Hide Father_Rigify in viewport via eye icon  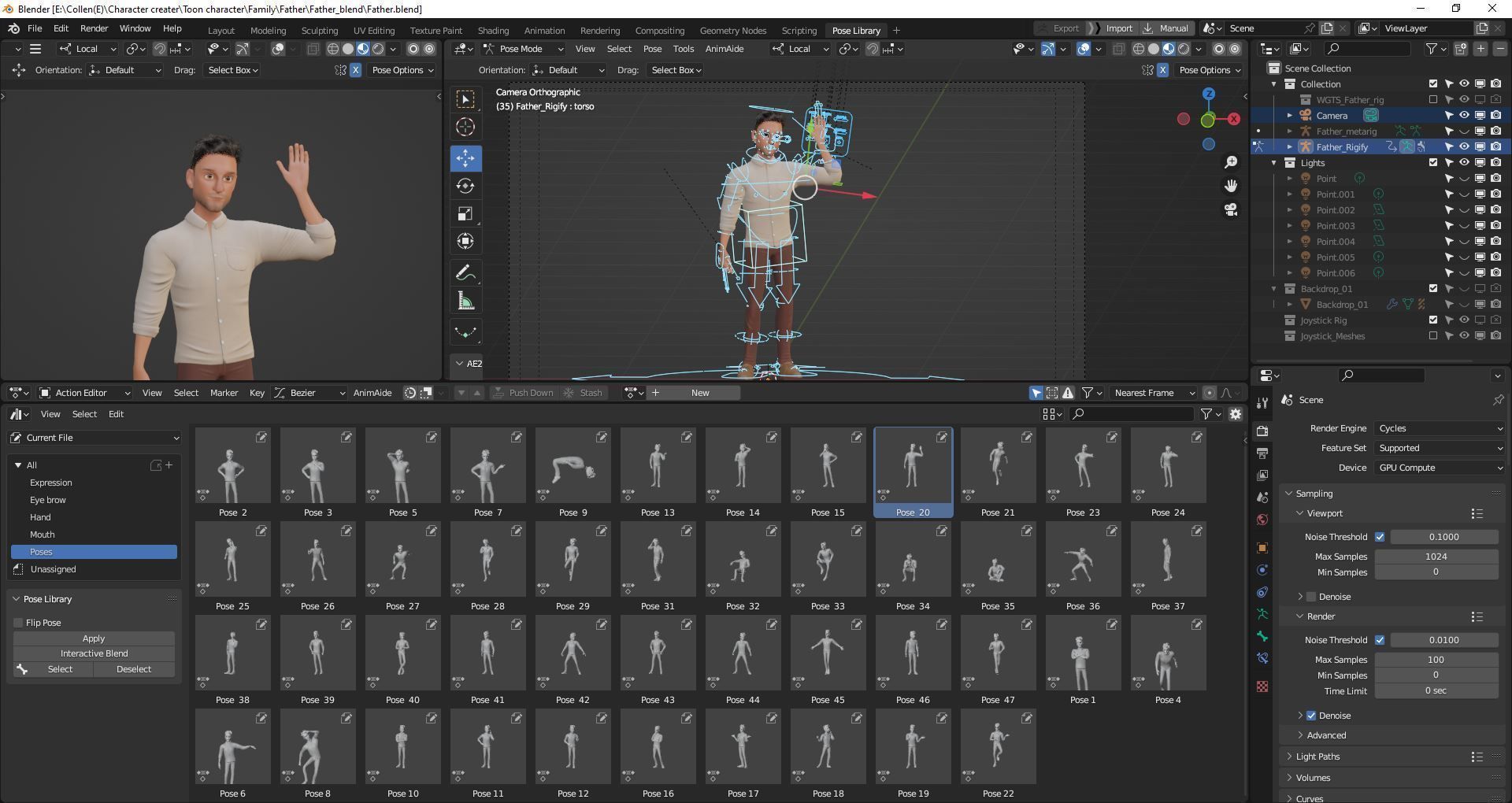click(x=1464, y=146)
